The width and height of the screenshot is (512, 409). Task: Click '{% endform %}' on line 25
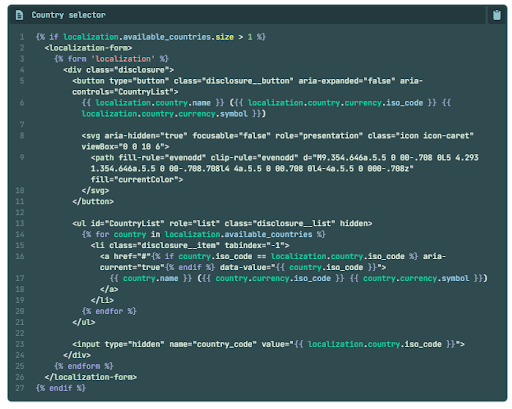[84, 366]
